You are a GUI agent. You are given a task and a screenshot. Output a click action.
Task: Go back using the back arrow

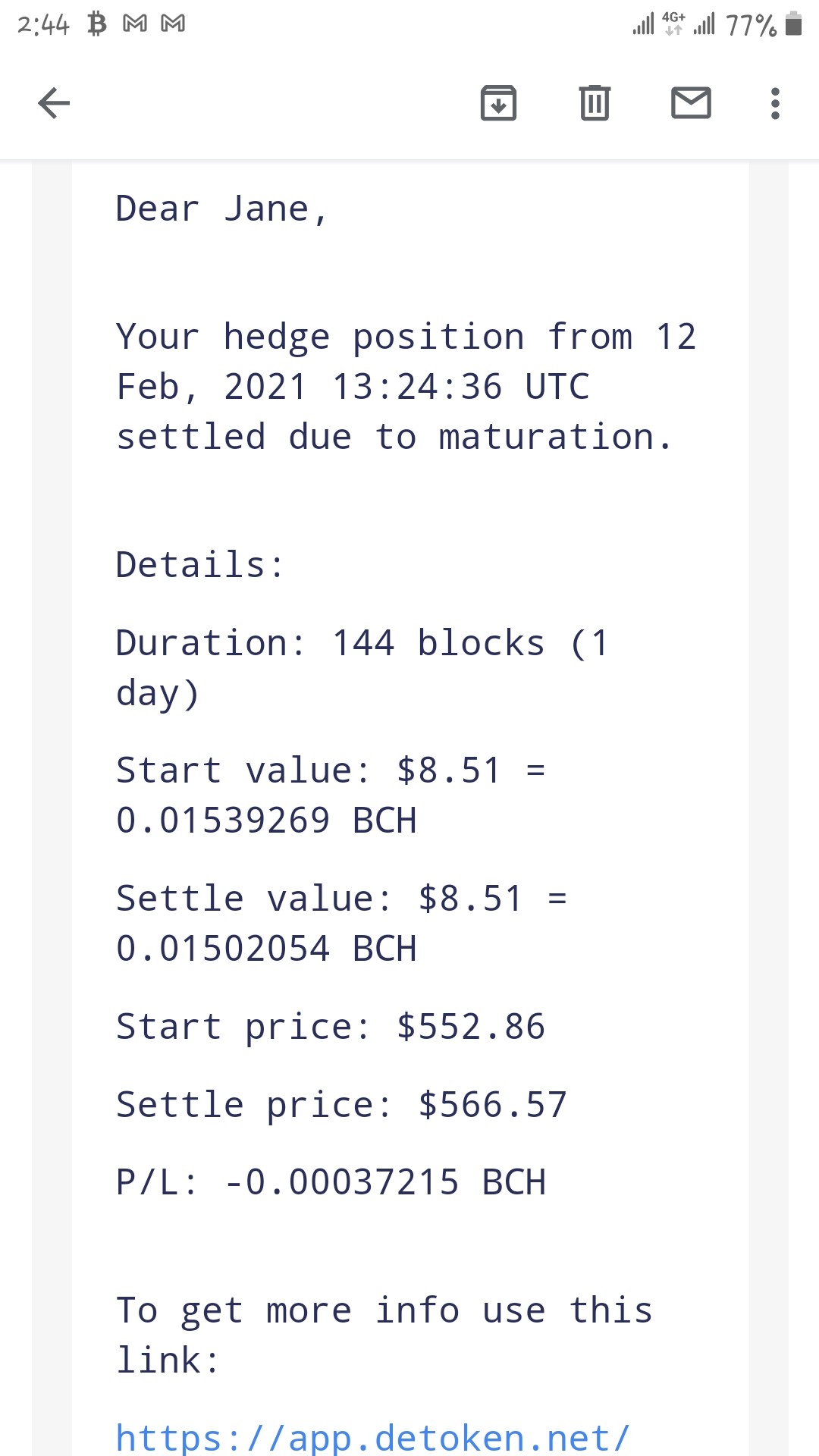54,103
